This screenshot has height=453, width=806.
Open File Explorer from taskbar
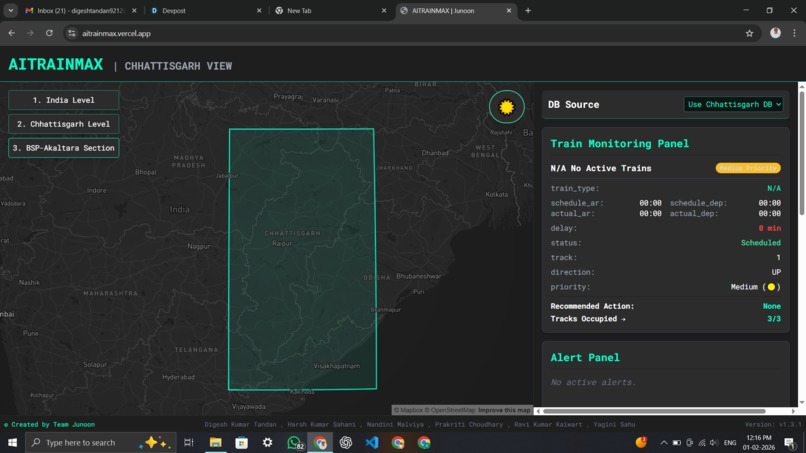click(x=215, y=442)
